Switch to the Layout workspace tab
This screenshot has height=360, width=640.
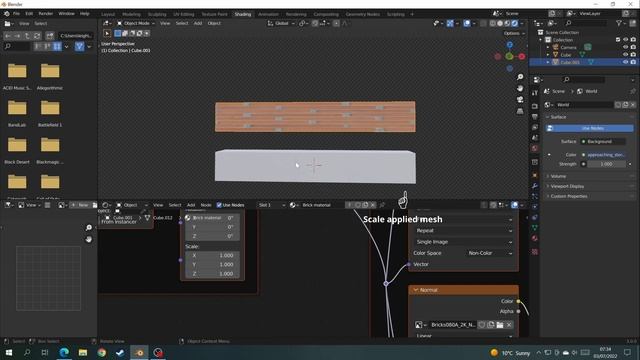[108, 14]
